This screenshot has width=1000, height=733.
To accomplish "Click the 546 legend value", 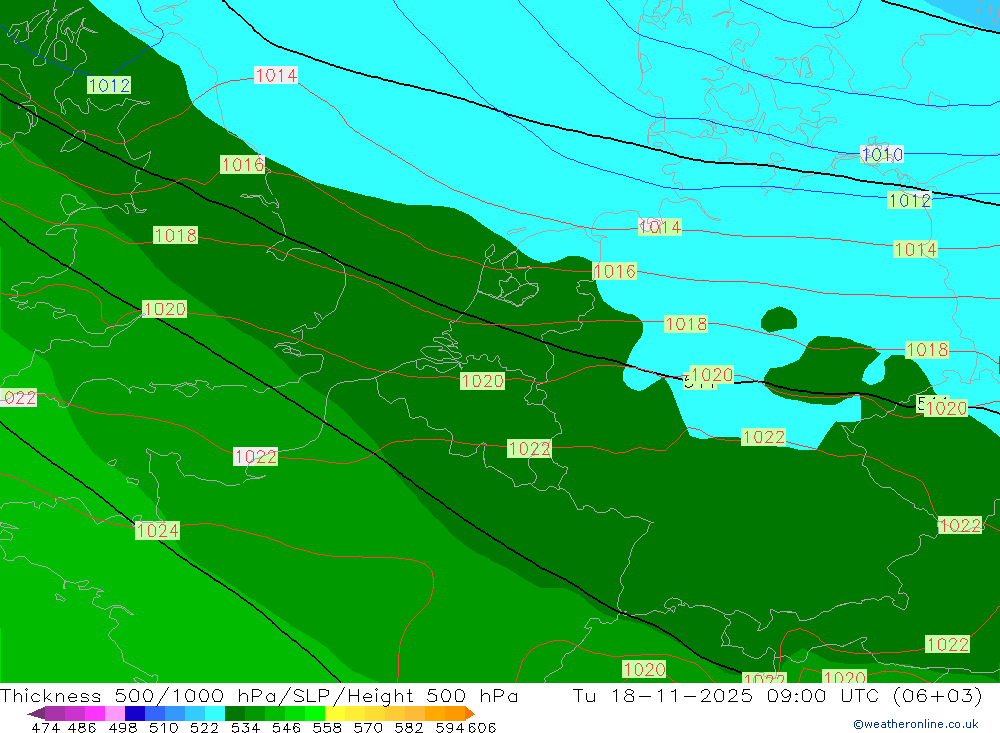I will coord(286,727).
